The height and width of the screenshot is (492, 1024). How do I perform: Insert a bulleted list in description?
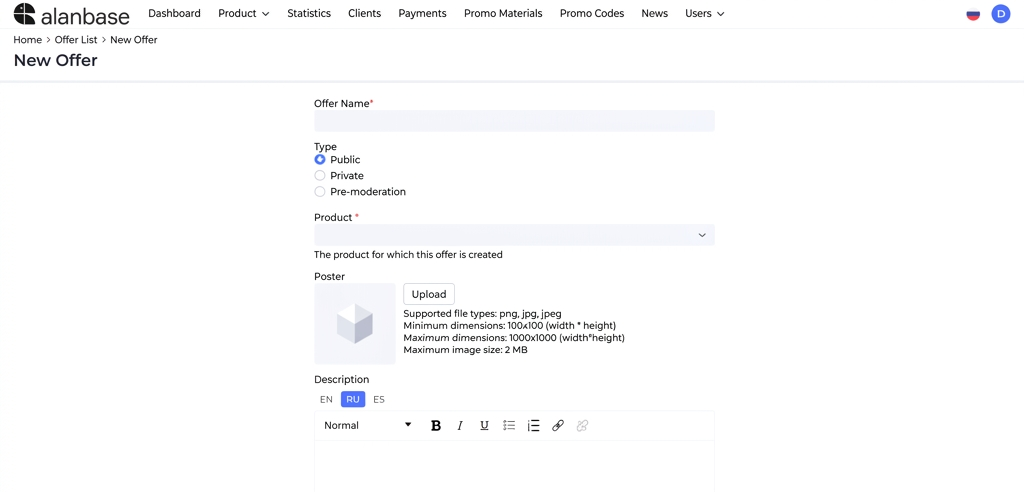click(509, 426)
